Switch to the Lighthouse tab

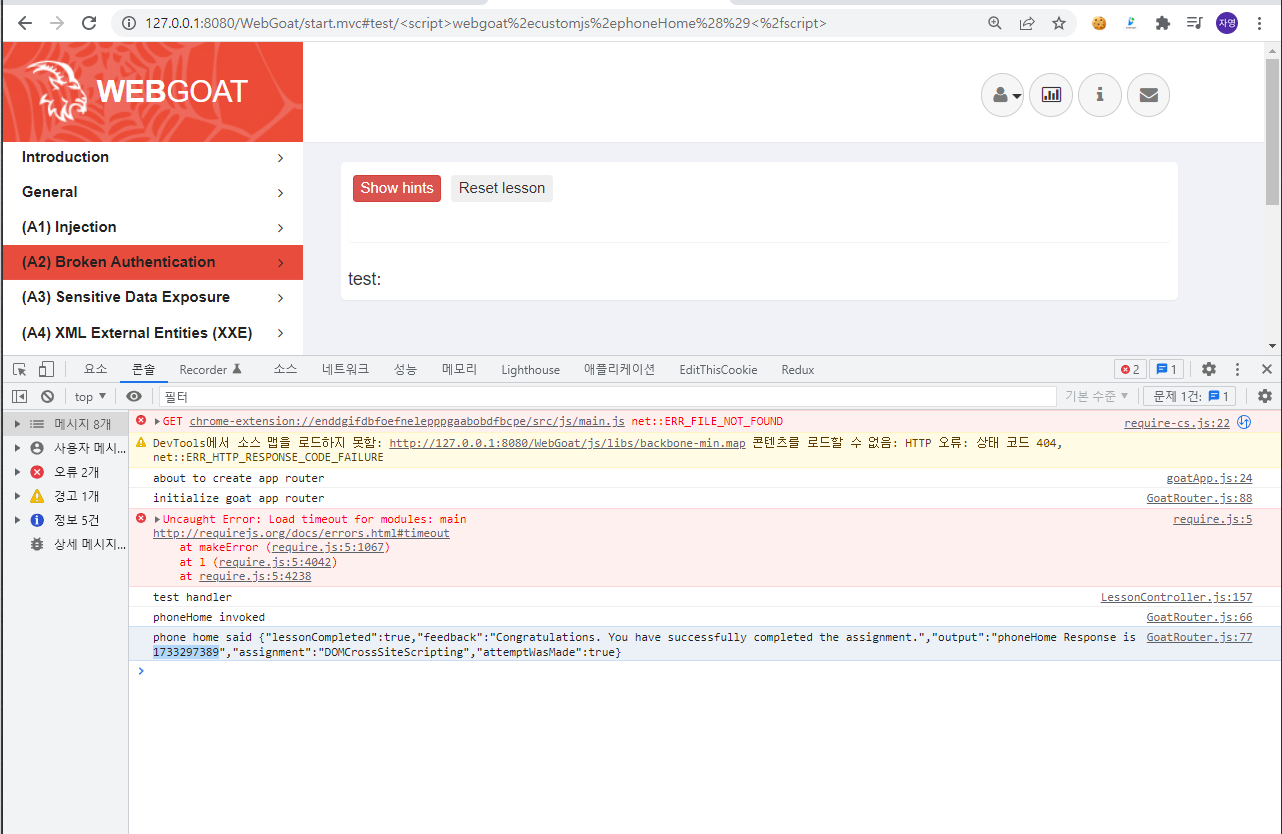pos(530,369)
